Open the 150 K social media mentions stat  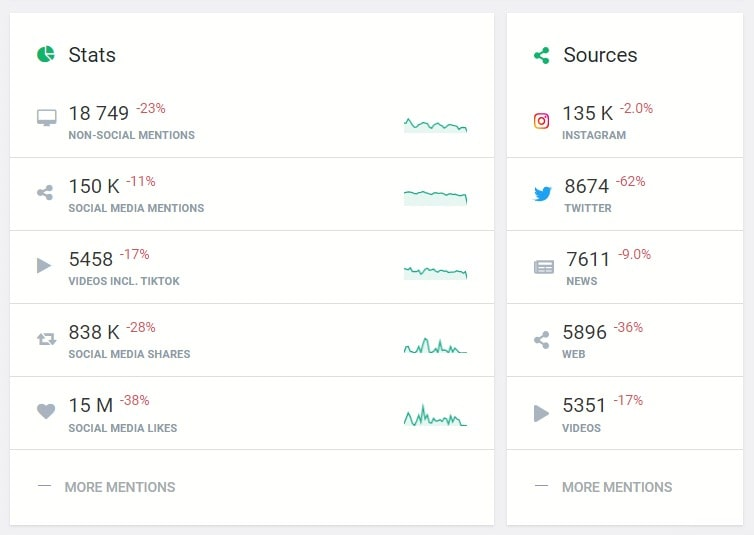tap(93, 186)
